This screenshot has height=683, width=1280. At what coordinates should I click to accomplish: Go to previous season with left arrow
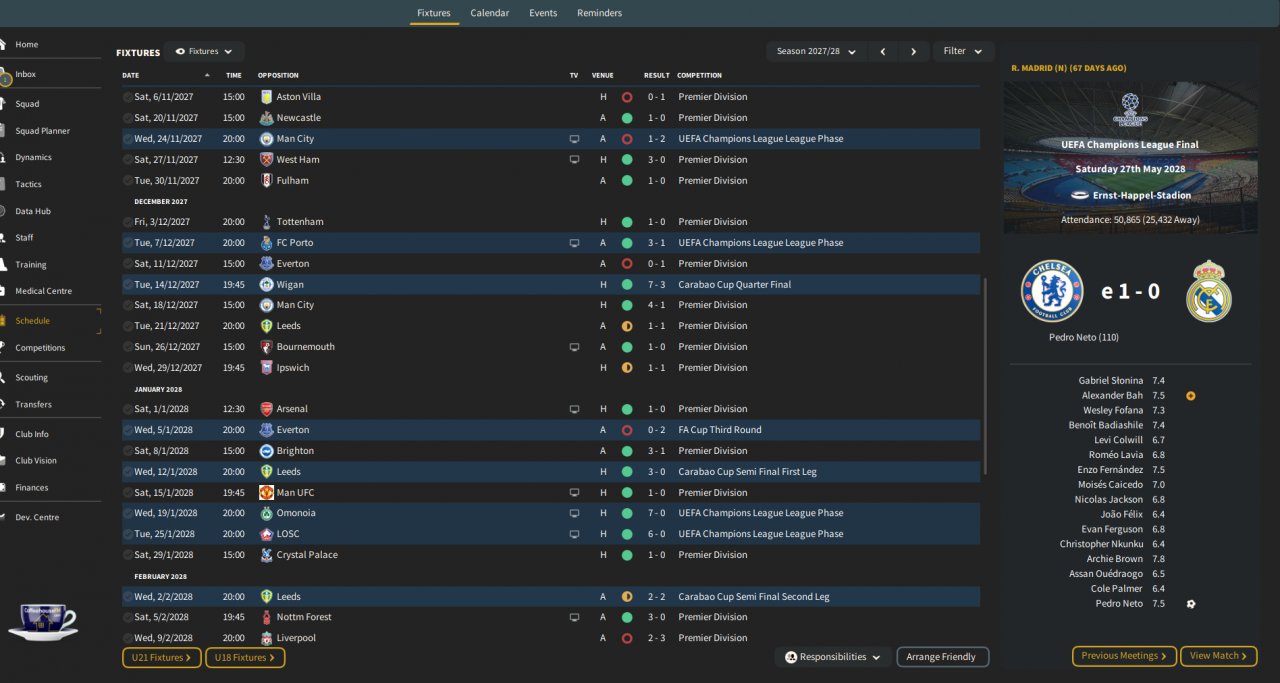(883, 51)
